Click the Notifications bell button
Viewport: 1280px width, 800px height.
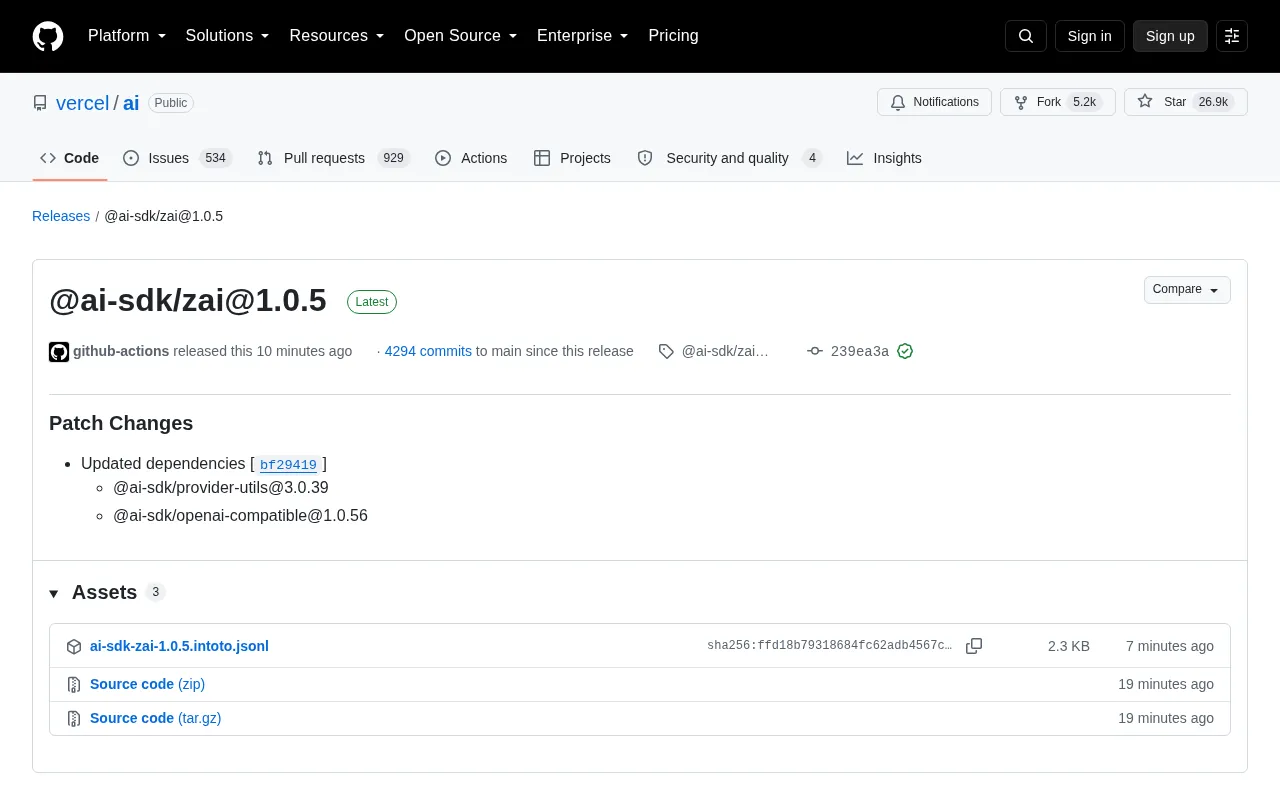pos(934,102)
